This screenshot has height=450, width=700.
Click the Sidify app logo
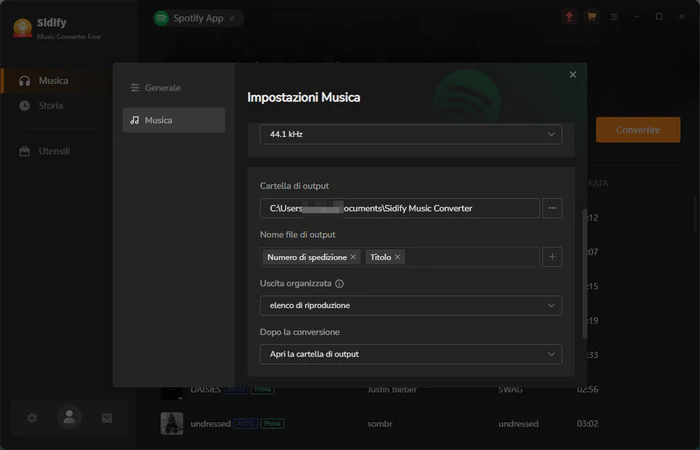point(22,28)
